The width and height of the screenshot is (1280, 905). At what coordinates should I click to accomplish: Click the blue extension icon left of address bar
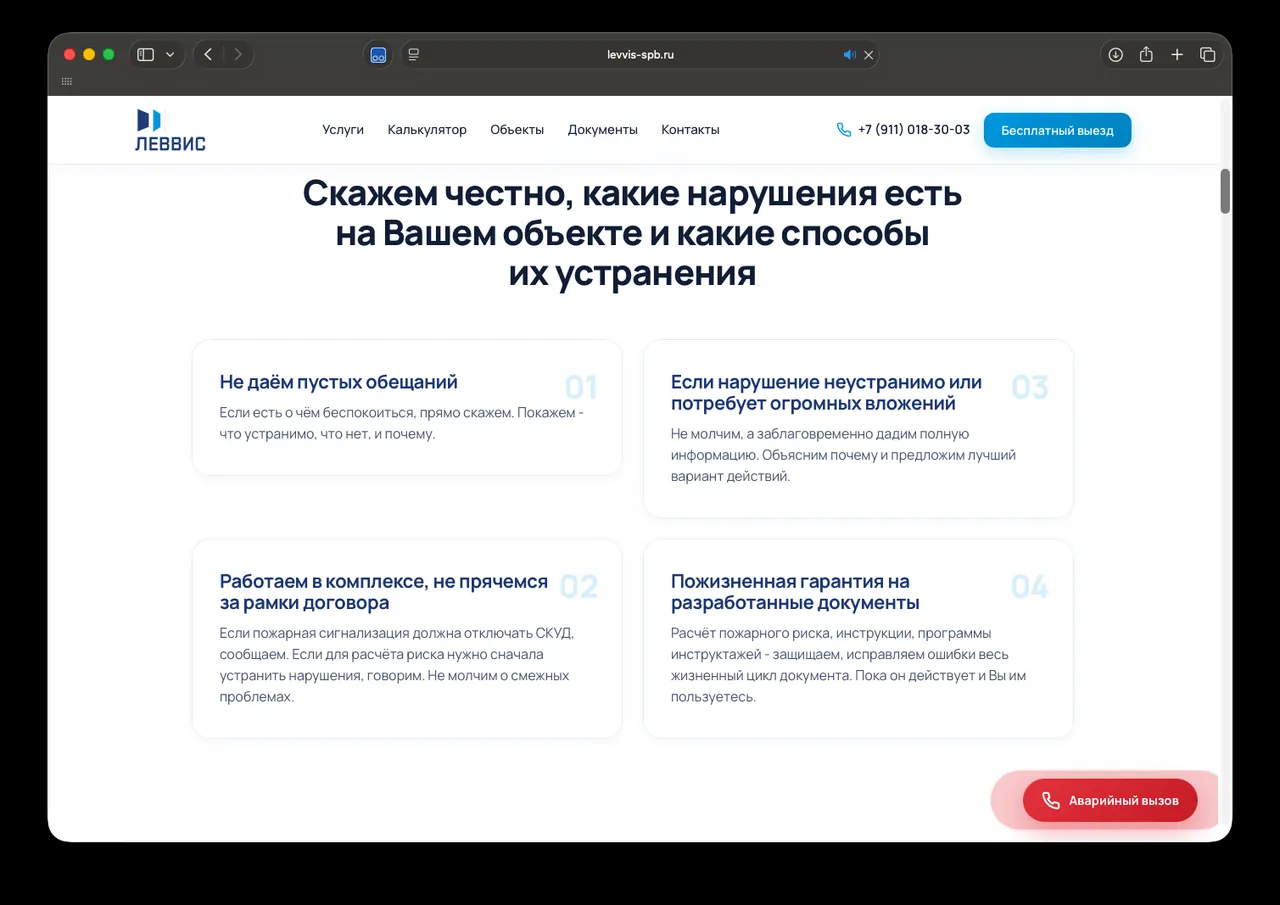pos(378,55)
